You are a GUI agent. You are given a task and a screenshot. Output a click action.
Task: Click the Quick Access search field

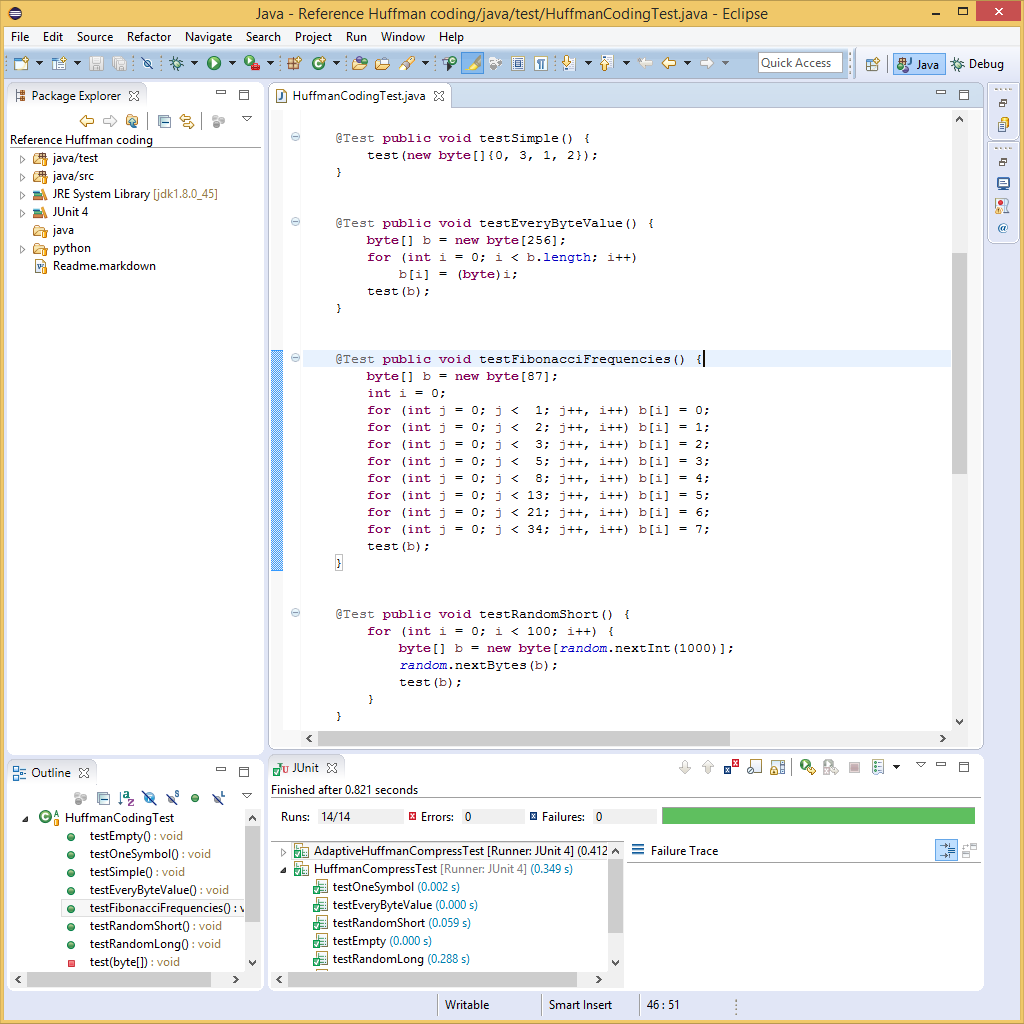(x=800, y=63)
